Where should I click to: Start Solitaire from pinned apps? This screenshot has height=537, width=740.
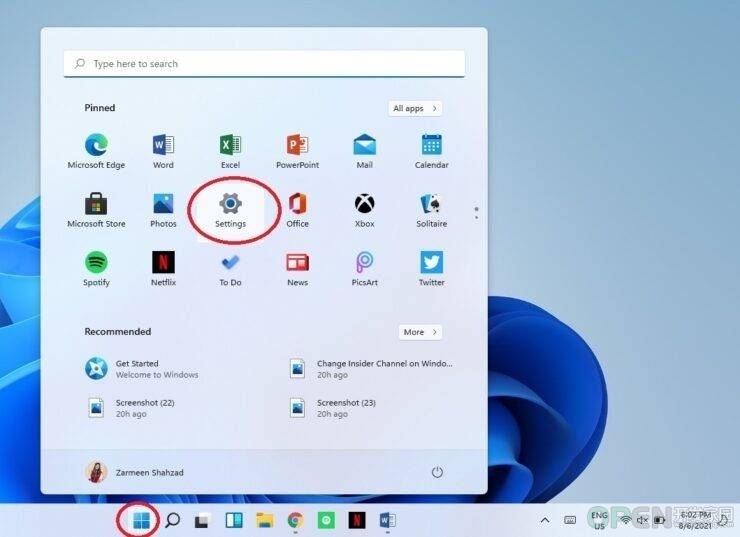(431, 210)
